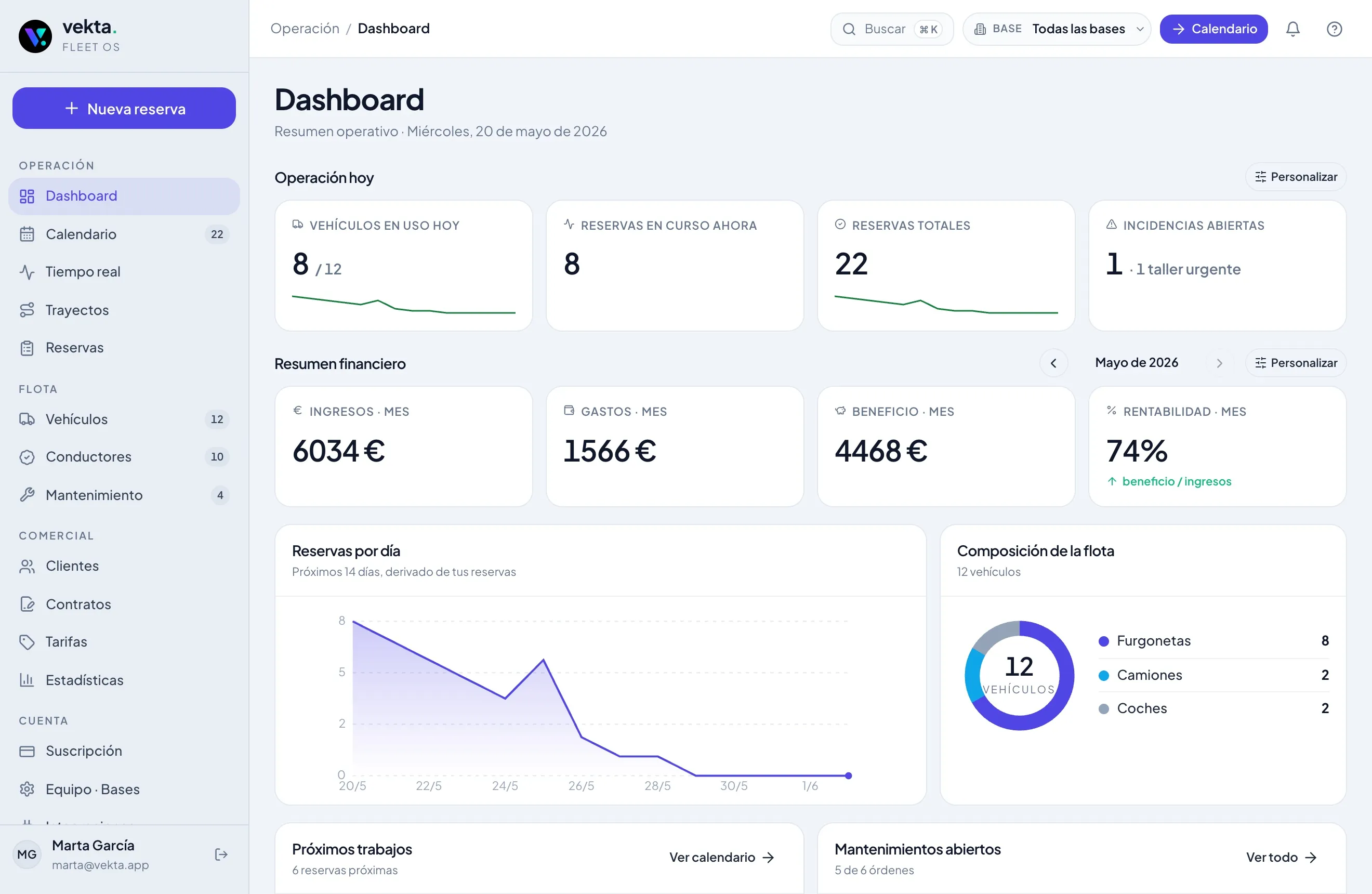Click Personalizar next to Operación hoy

coord(1295,177)
